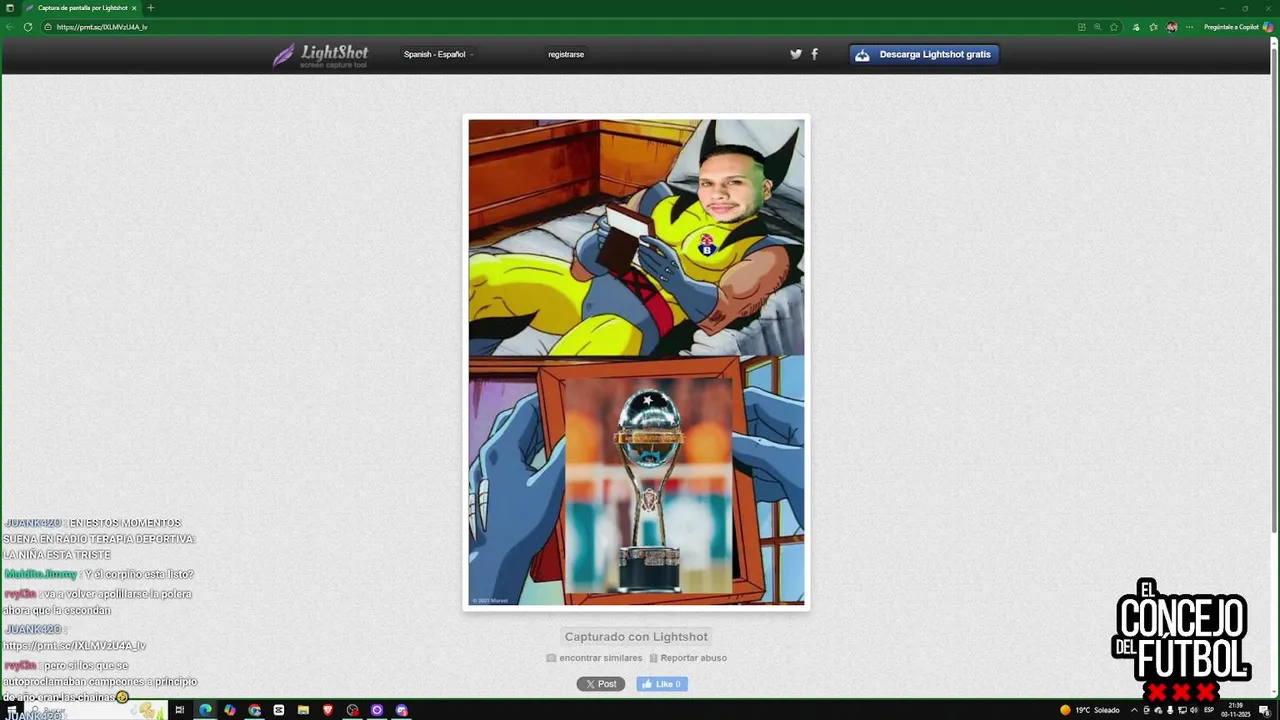Click Pregúntale a Copilot button
Image resolution: width=1280 pixels, height=720 pixels.
(1238, 27)
